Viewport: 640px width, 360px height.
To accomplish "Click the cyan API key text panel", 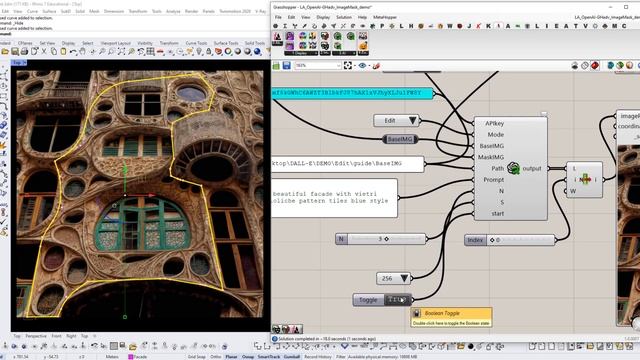I will coord(353,93).
